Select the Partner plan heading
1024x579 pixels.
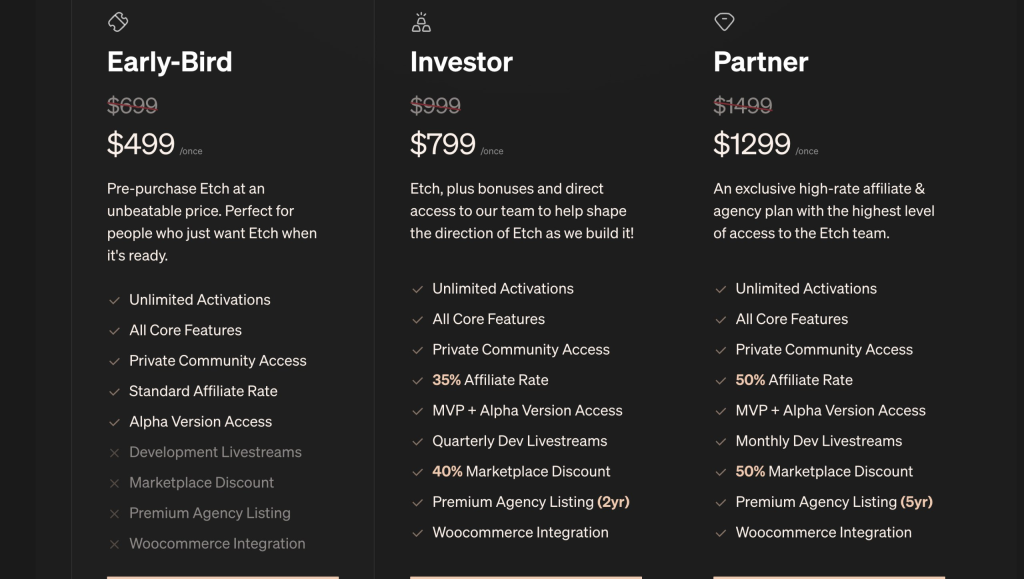[761, 62]
